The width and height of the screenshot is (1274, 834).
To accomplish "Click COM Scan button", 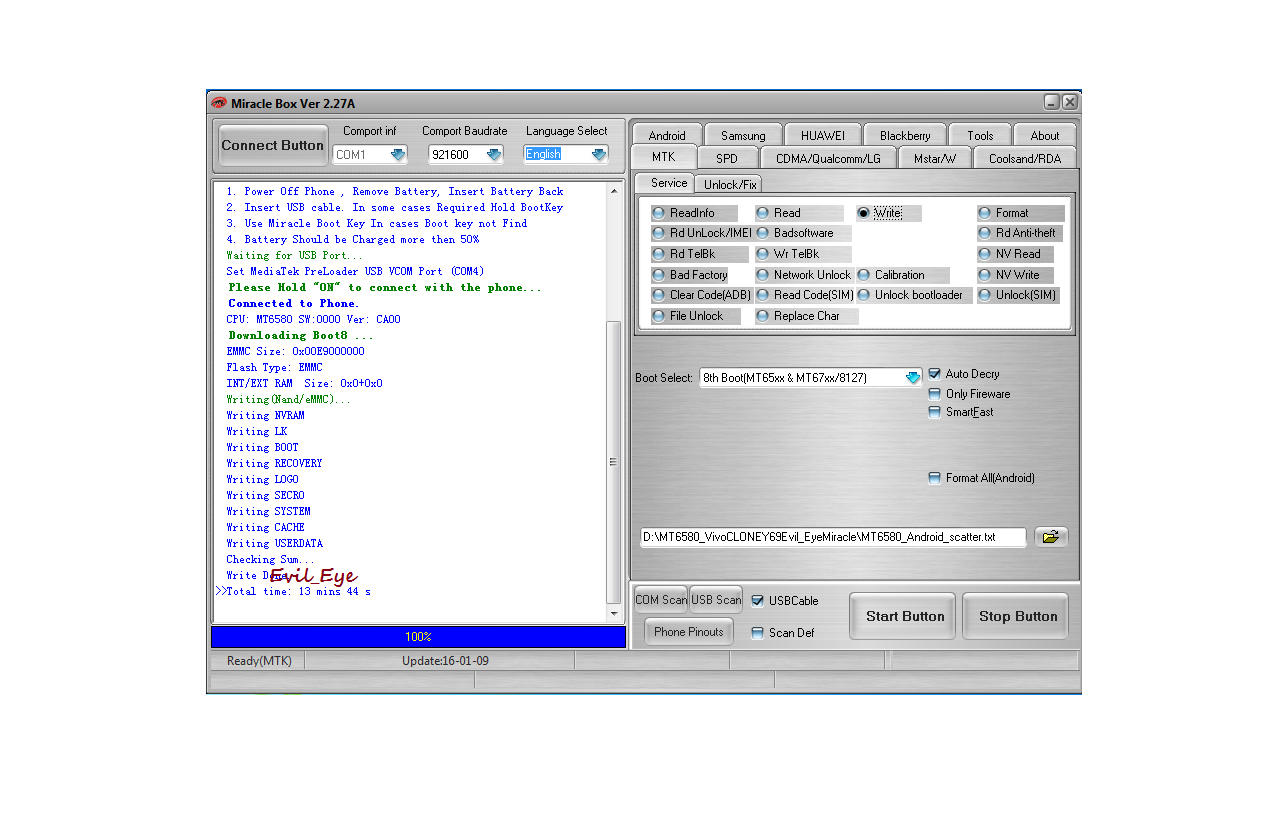I will coord(661,600).
